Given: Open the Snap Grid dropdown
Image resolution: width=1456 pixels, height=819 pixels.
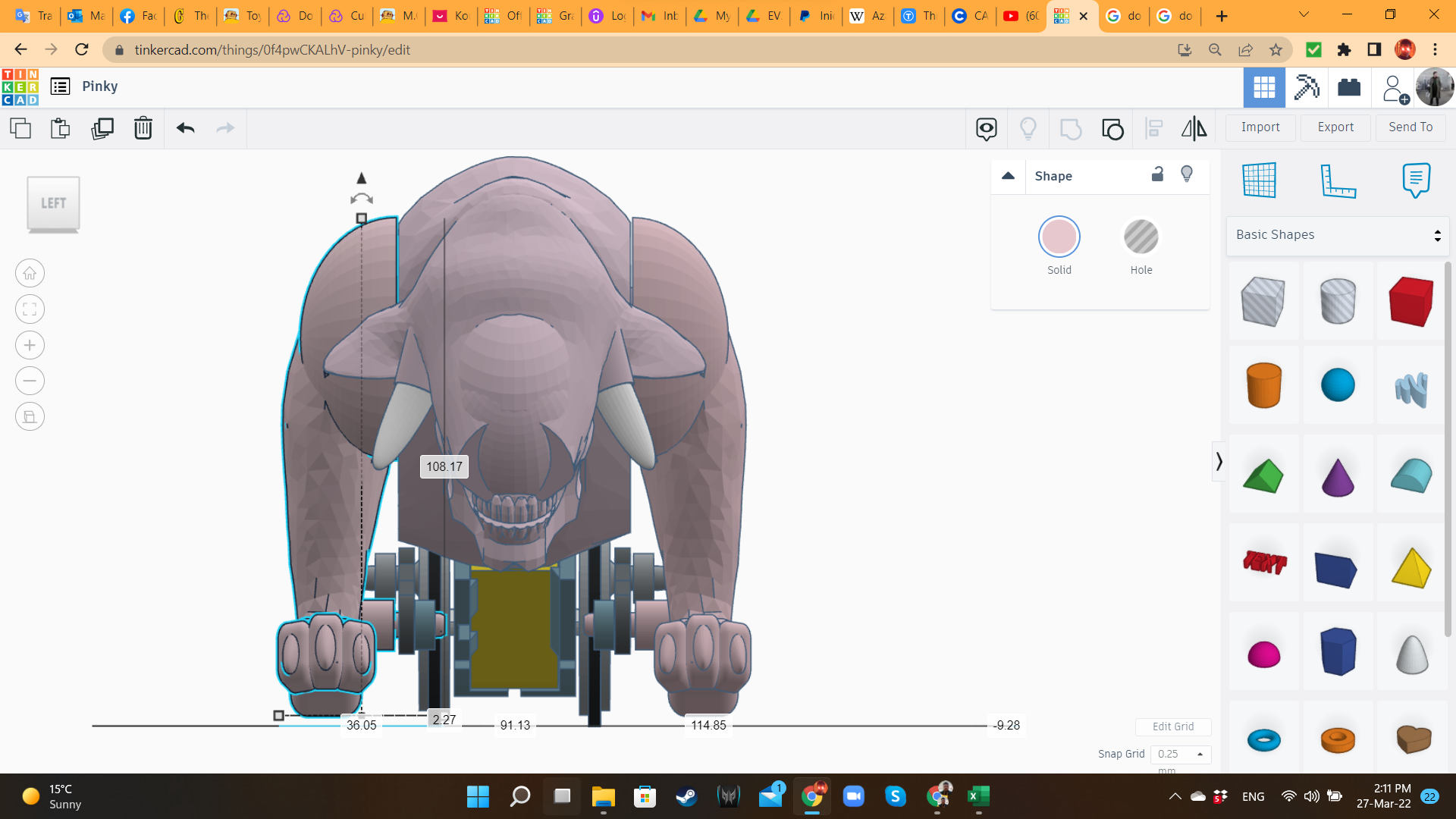Looking at the screenshot, I should 1181,754.
